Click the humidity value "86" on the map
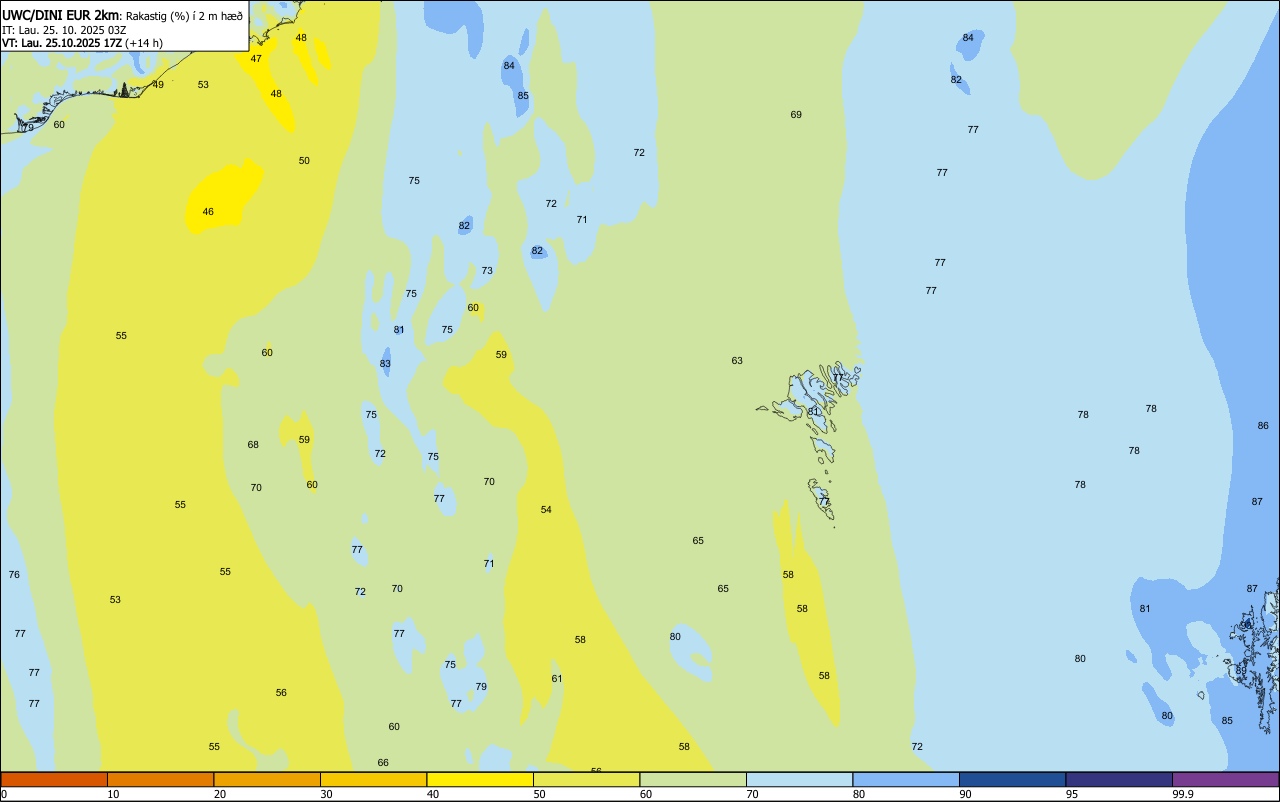Image resolution: width=1280 pixels, height=802 pixels. click(1263, 426)
